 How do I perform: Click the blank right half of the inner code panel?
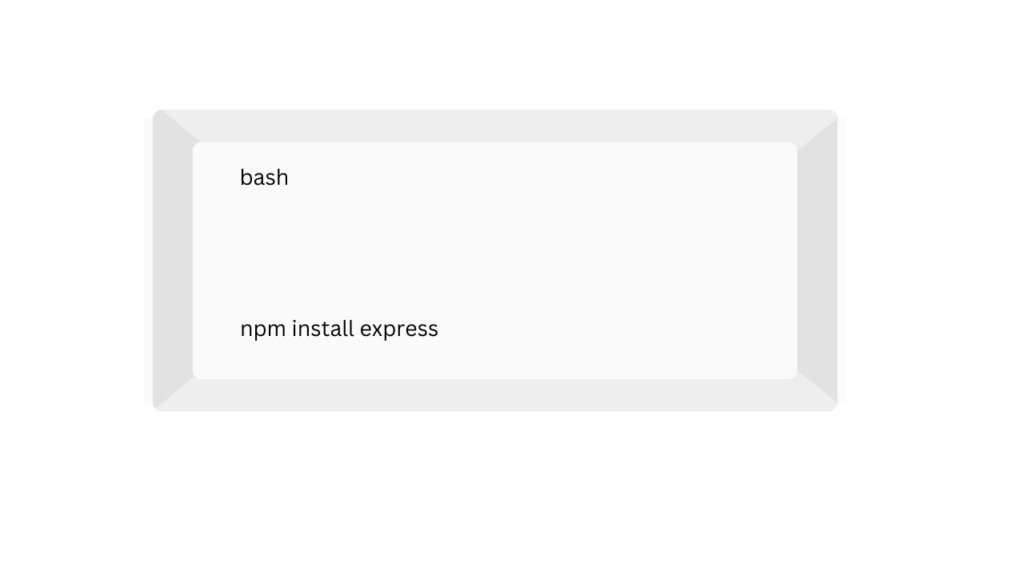[x=650, y=260]
